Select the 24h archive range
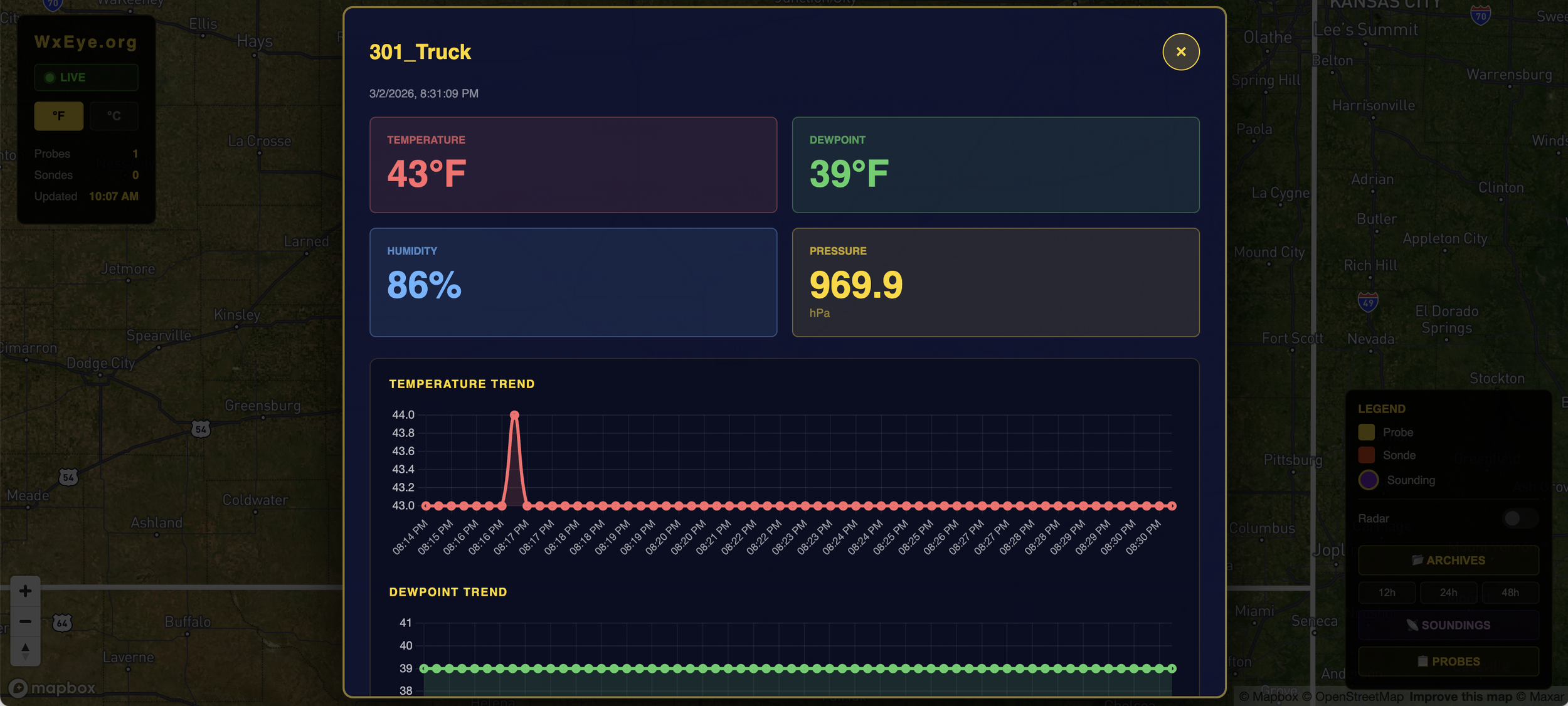This screenshot has height=706, width=1568. point(1448,593)
